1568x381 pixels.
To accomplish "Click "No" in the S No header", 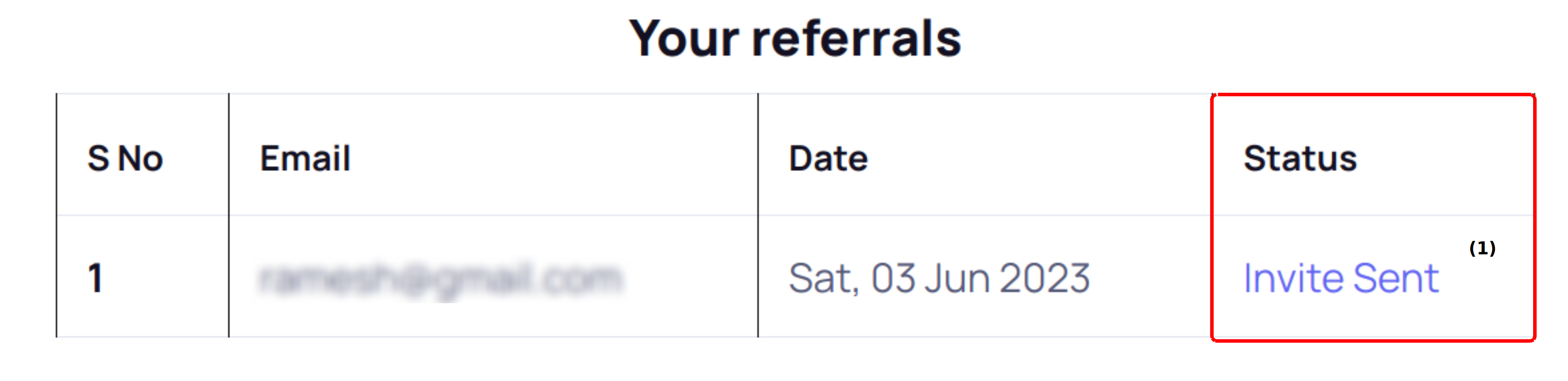I will coord(141,159).
